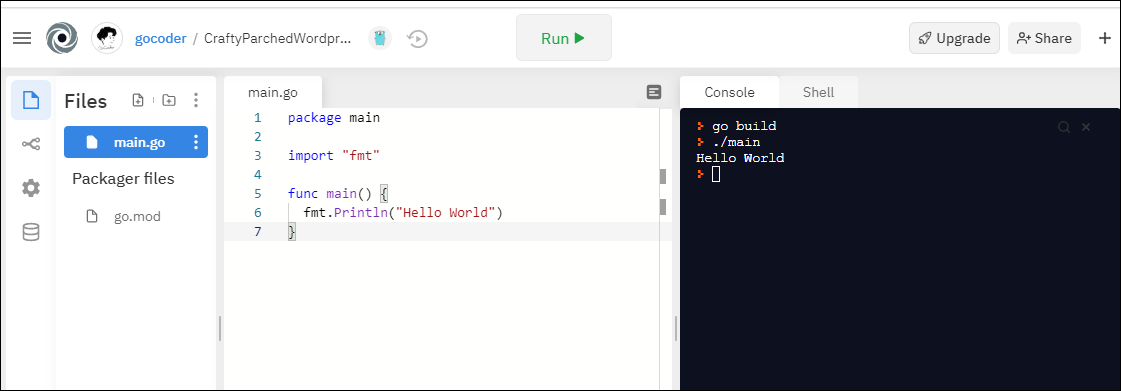Switch to the Console tab
The width and height of the screenshot is (1121, 391).
(x=729, y=92)
